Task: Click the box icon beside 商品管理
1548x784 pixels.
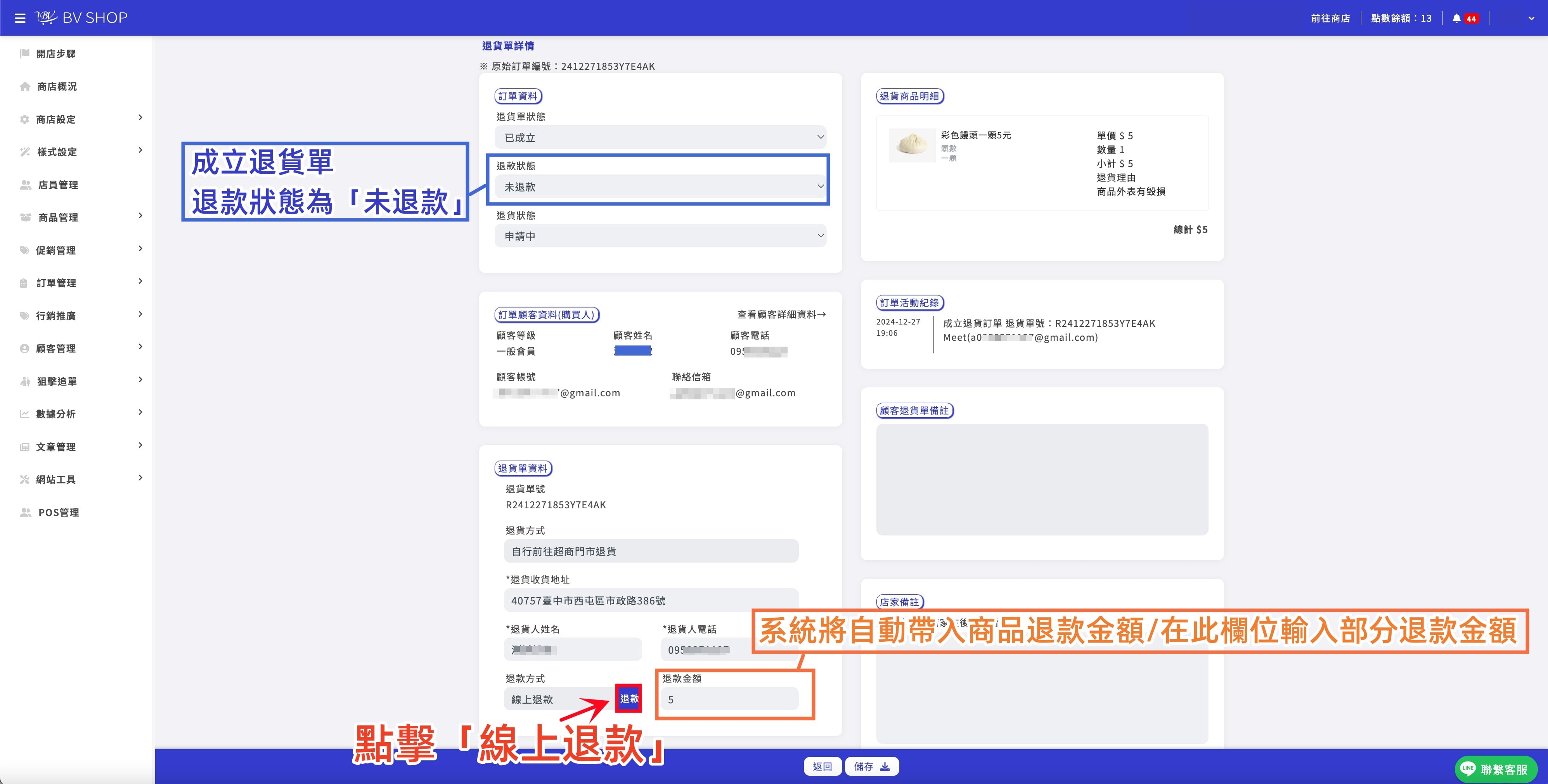Action: coord(25,218)
